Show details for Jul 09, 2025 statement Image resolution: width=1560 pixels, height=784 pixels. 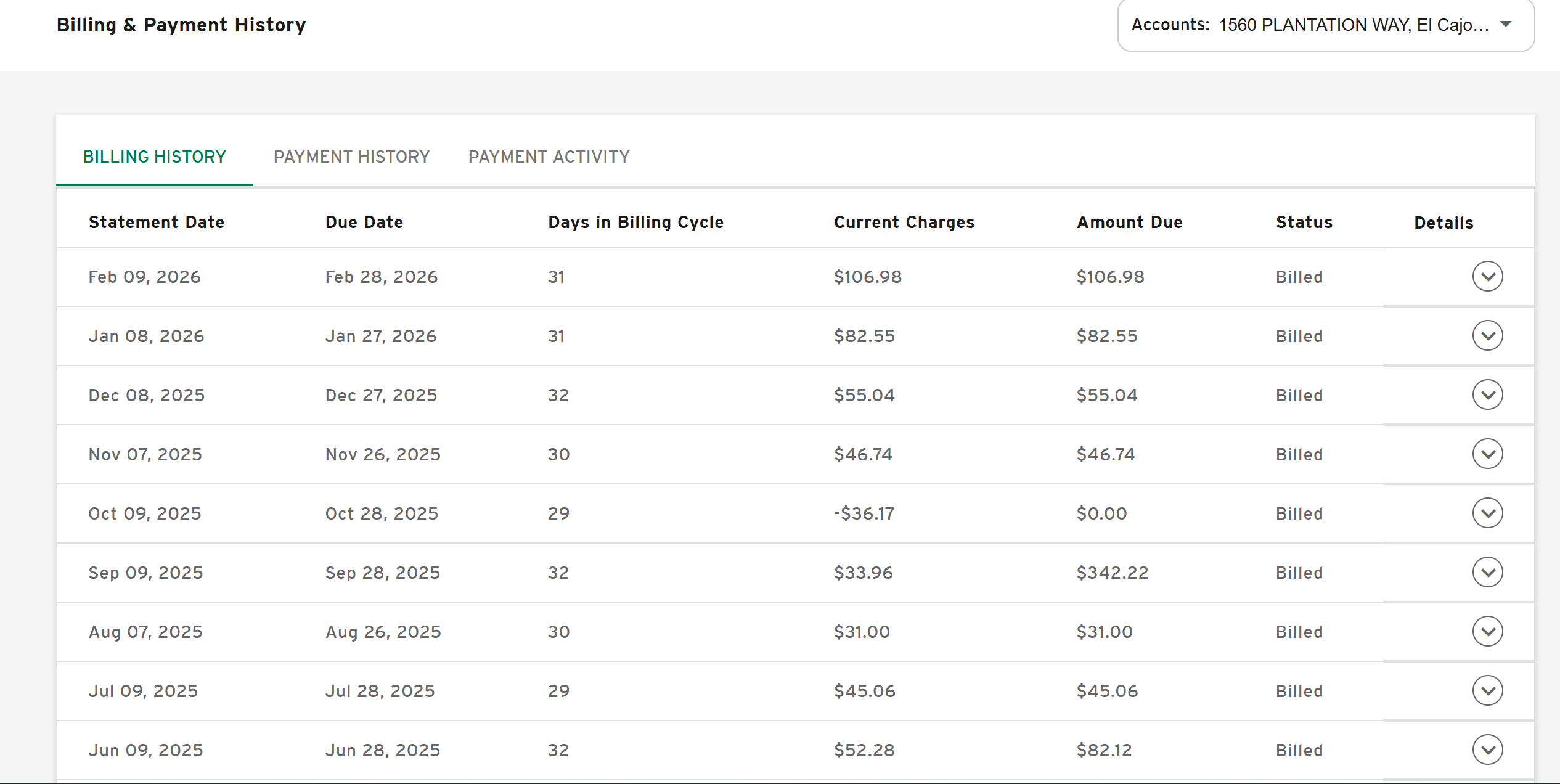coord(1487,690)
